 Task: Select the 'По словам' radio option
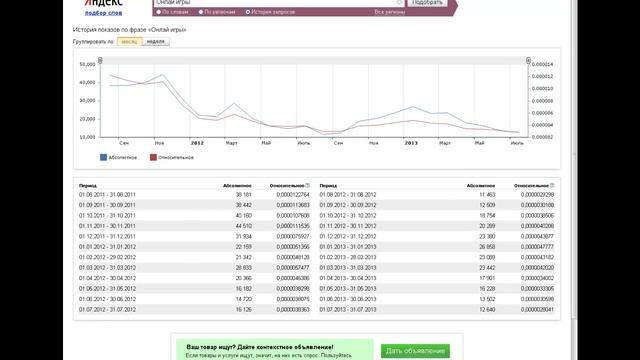point(159,12)
